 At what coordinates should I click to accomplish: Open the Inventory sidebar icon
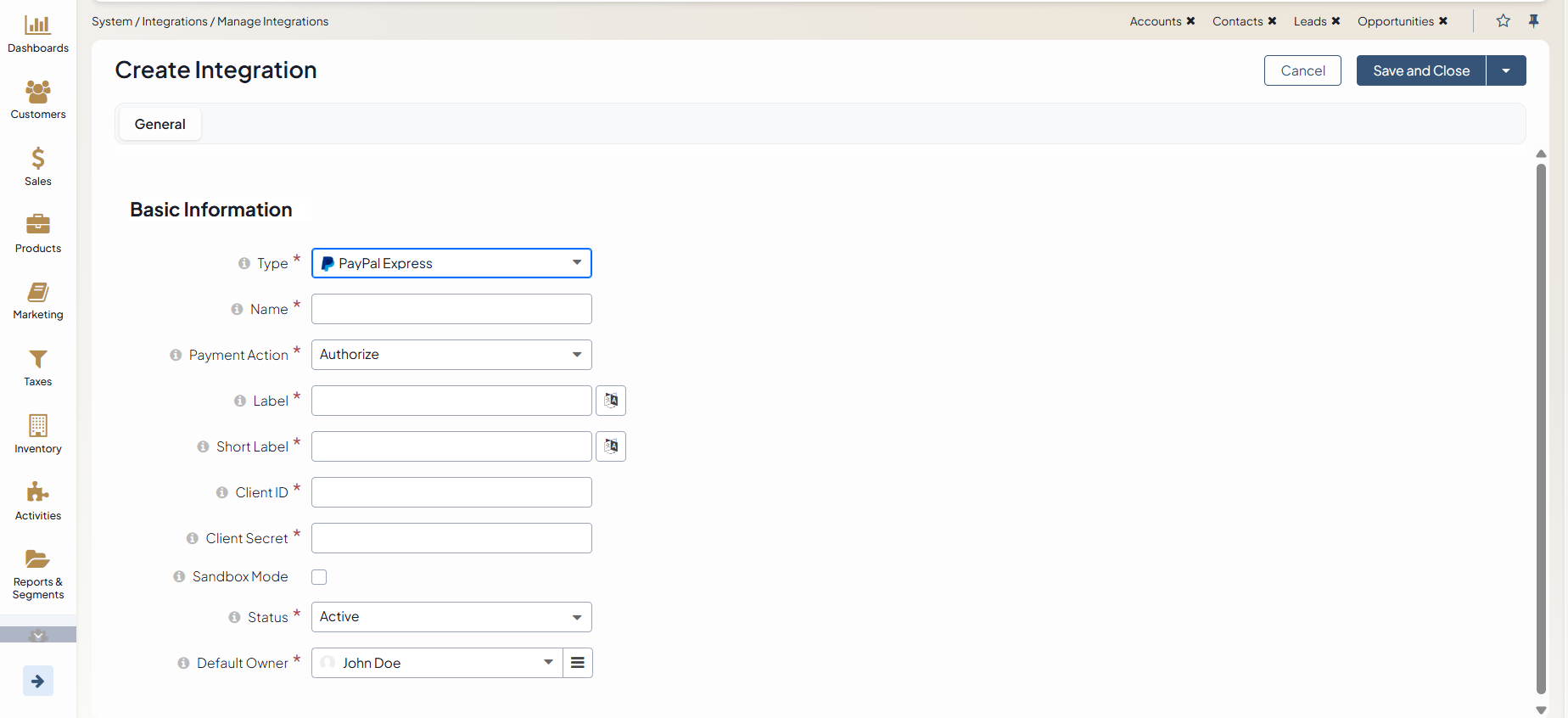click(37, 426)
